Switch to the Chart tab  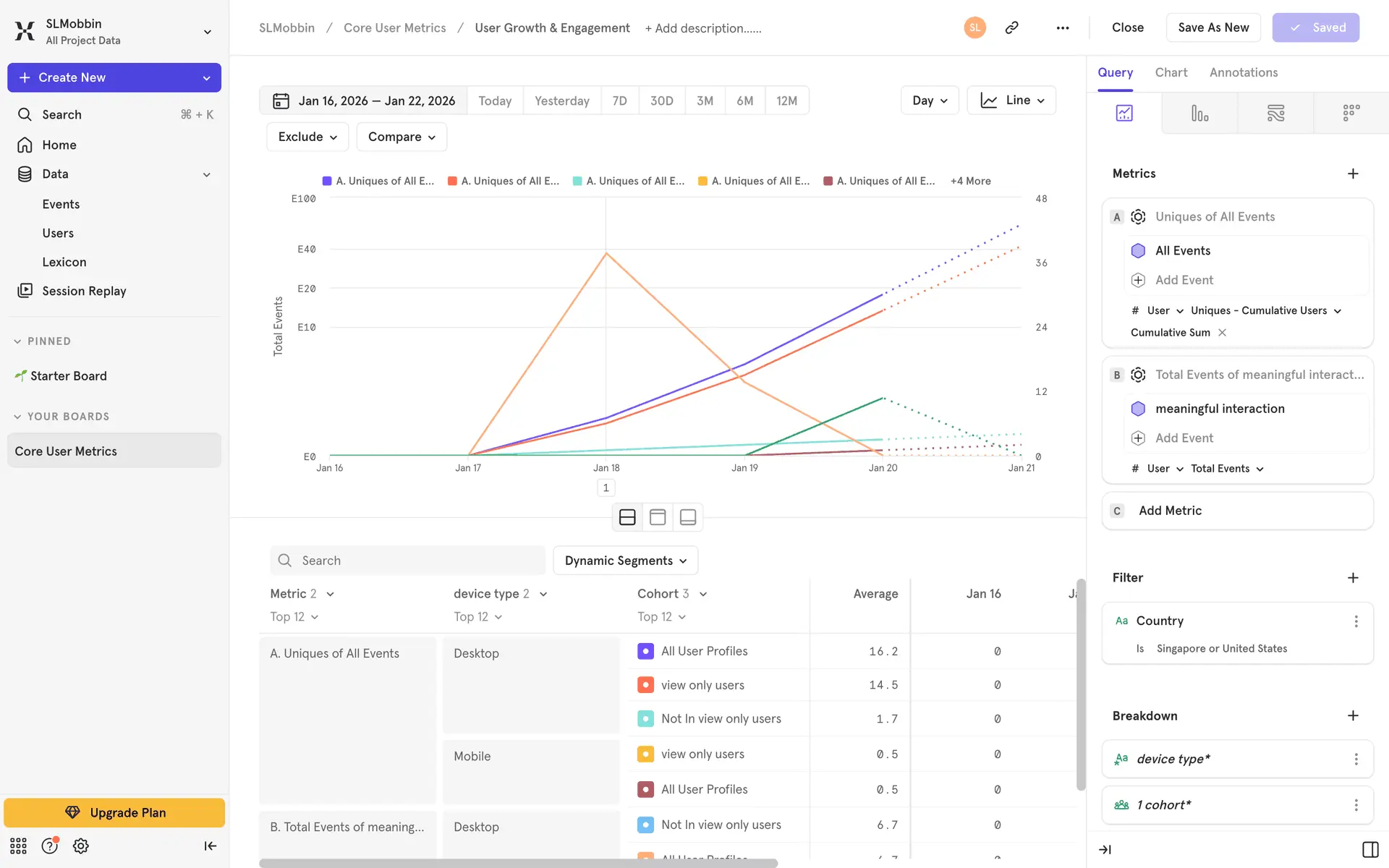pyautogui.click(x=1171, y=72)
